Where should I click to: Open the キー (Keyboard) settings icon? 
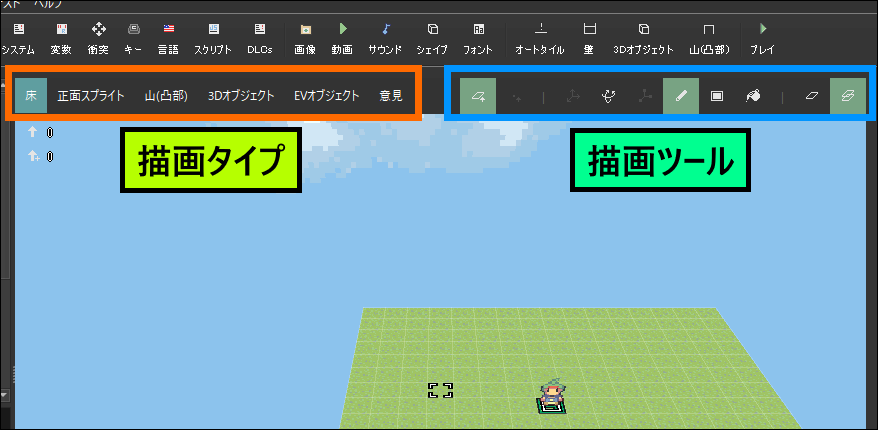pyautogui.click(x=133, y=36)
